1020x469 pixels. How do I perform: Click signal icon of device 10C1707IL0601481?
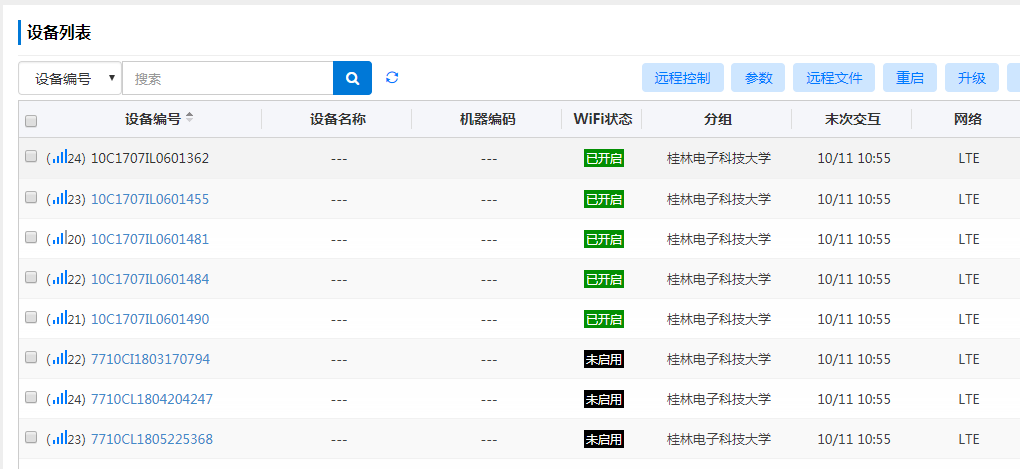(x=59, y=238)
